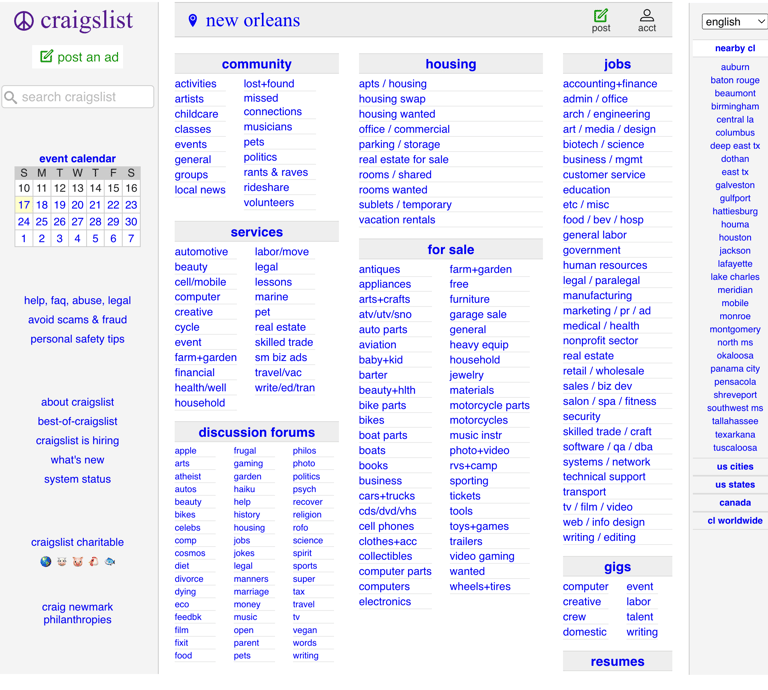Viewport: 768px width, 690px height.
Task: Click in the search craigslist field
Action: click(78, 97)
